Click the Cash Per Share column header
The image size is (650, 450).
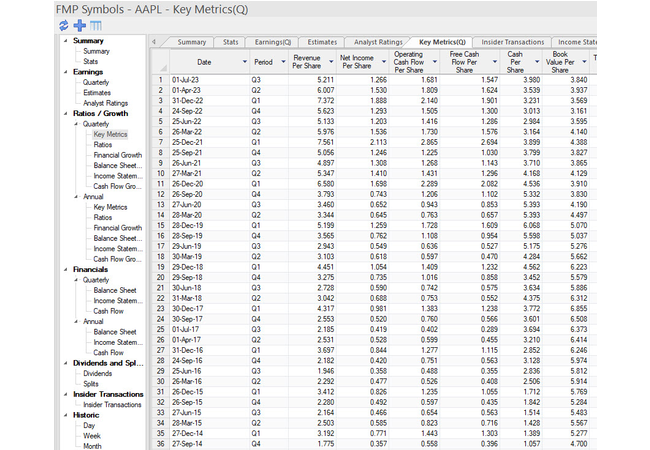[x=515, y=62]
